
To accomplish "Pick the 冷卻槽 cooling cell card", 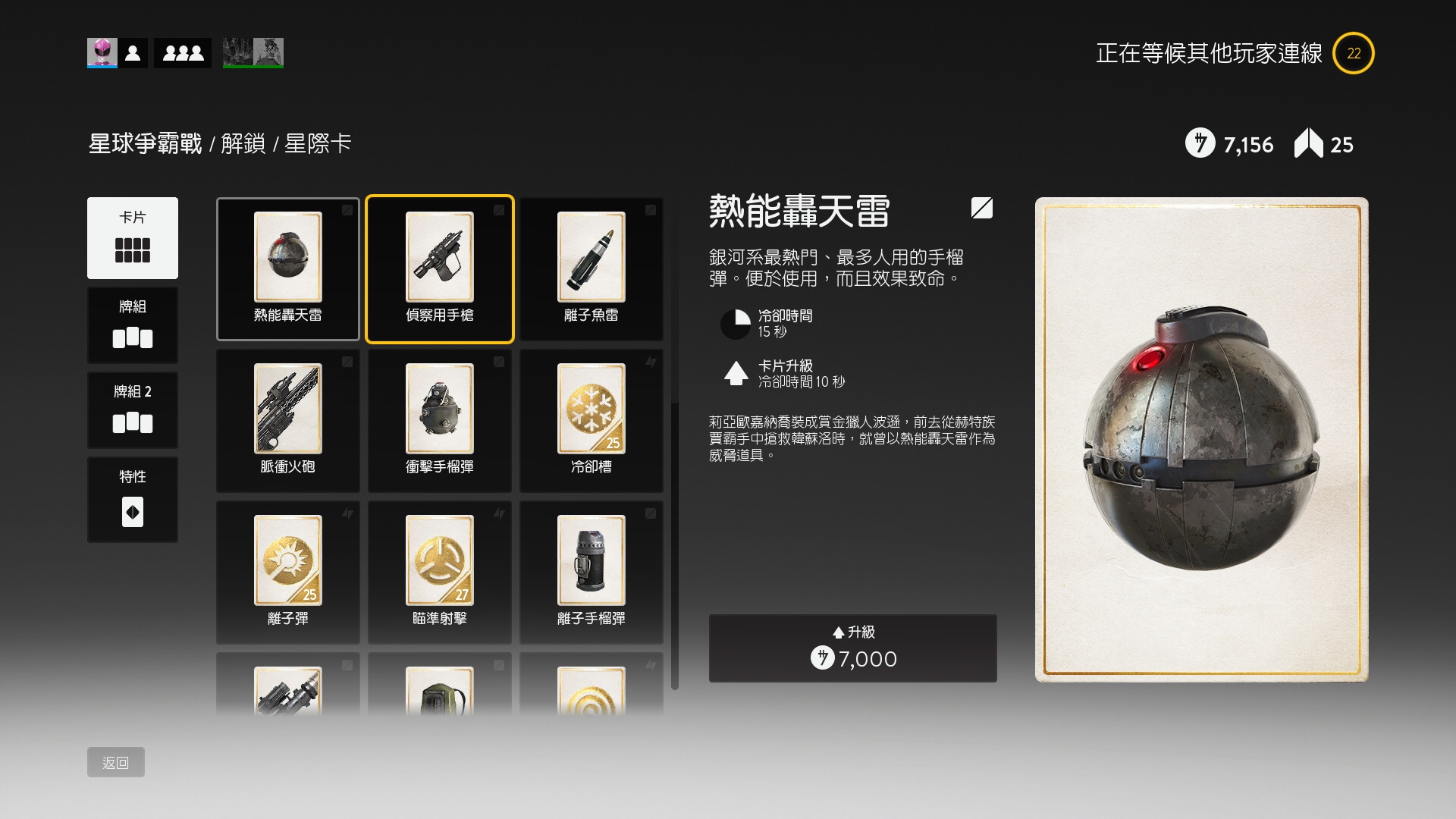I will pyautogui.click(x=591, y=421).
